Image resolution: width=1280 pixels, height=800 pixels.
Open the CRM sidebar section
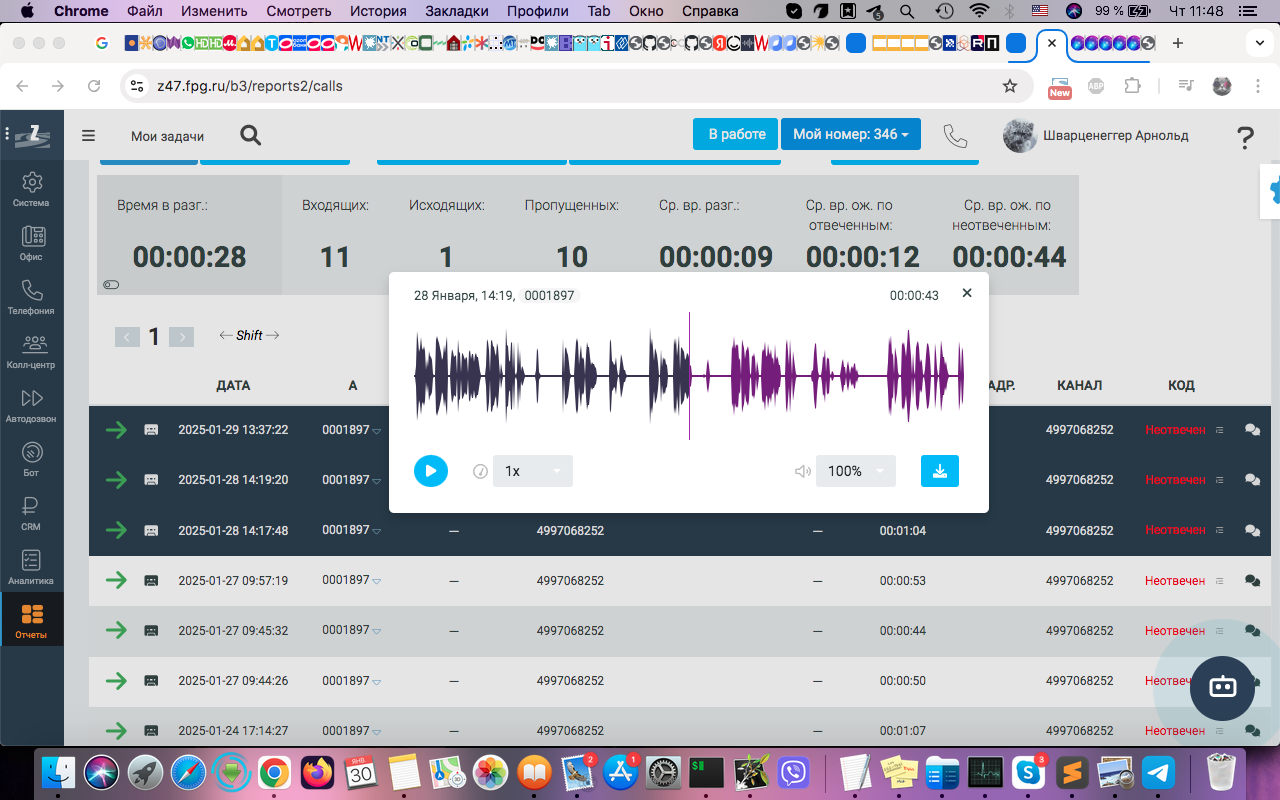(x=32, y=513)
